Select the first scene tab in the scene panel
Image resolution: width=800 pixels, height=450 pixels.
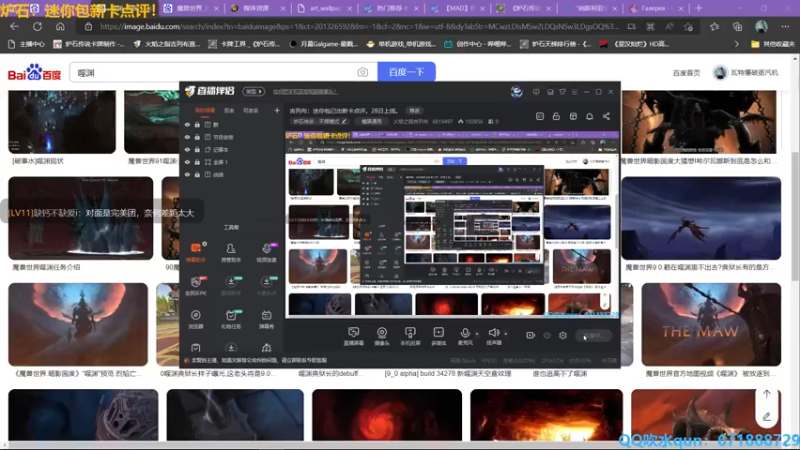205,110
